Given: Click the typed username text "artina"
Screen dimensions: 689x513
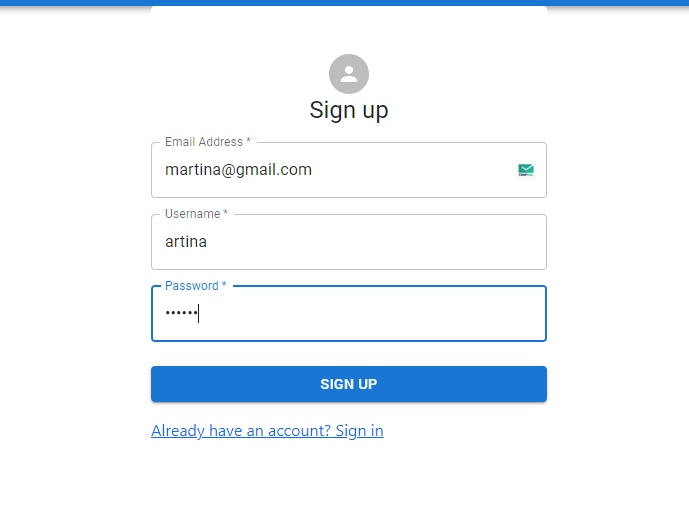Looking at the screenshot, I should click(186, 242).
